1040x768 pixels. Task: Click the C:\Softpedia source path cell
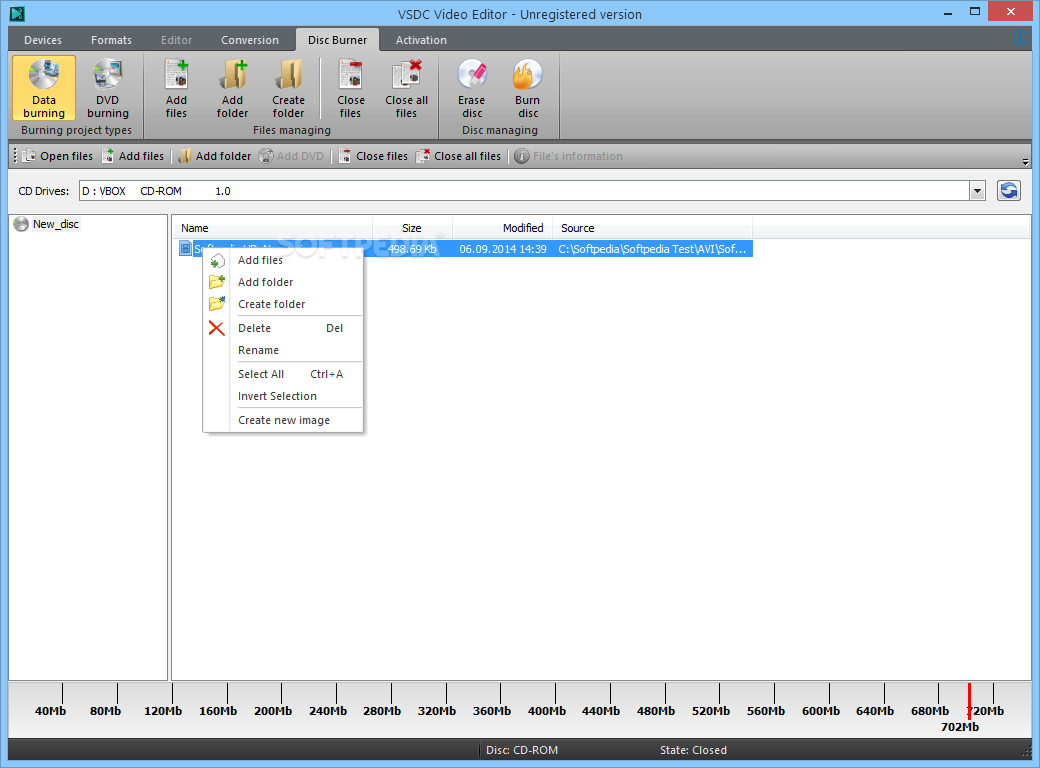coord(652,249)
